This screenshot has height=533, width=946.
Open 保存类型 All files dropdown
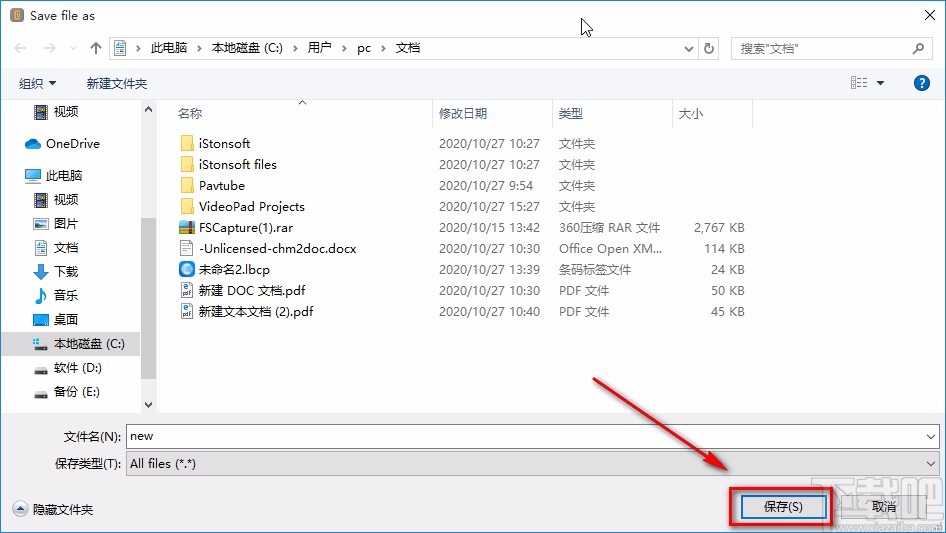533,464
